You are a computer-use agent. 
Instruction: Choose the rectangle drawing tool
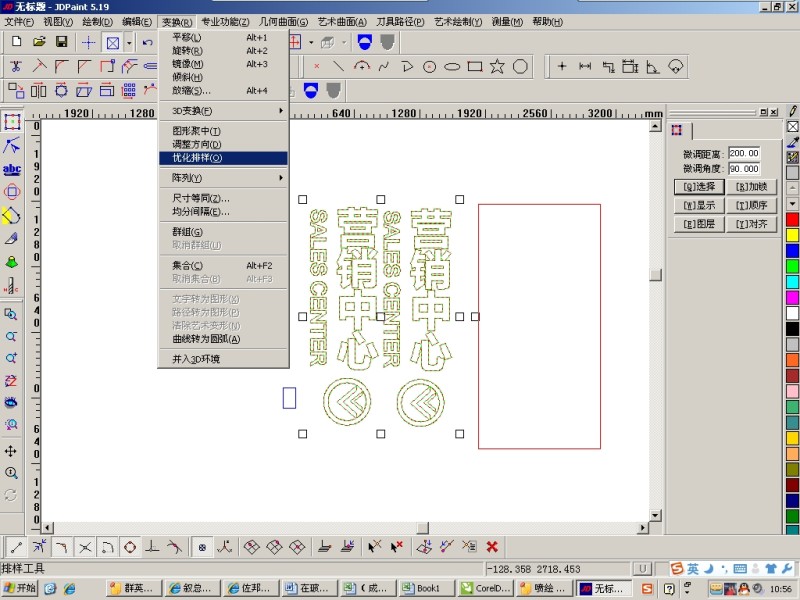(x=475, y=67)
